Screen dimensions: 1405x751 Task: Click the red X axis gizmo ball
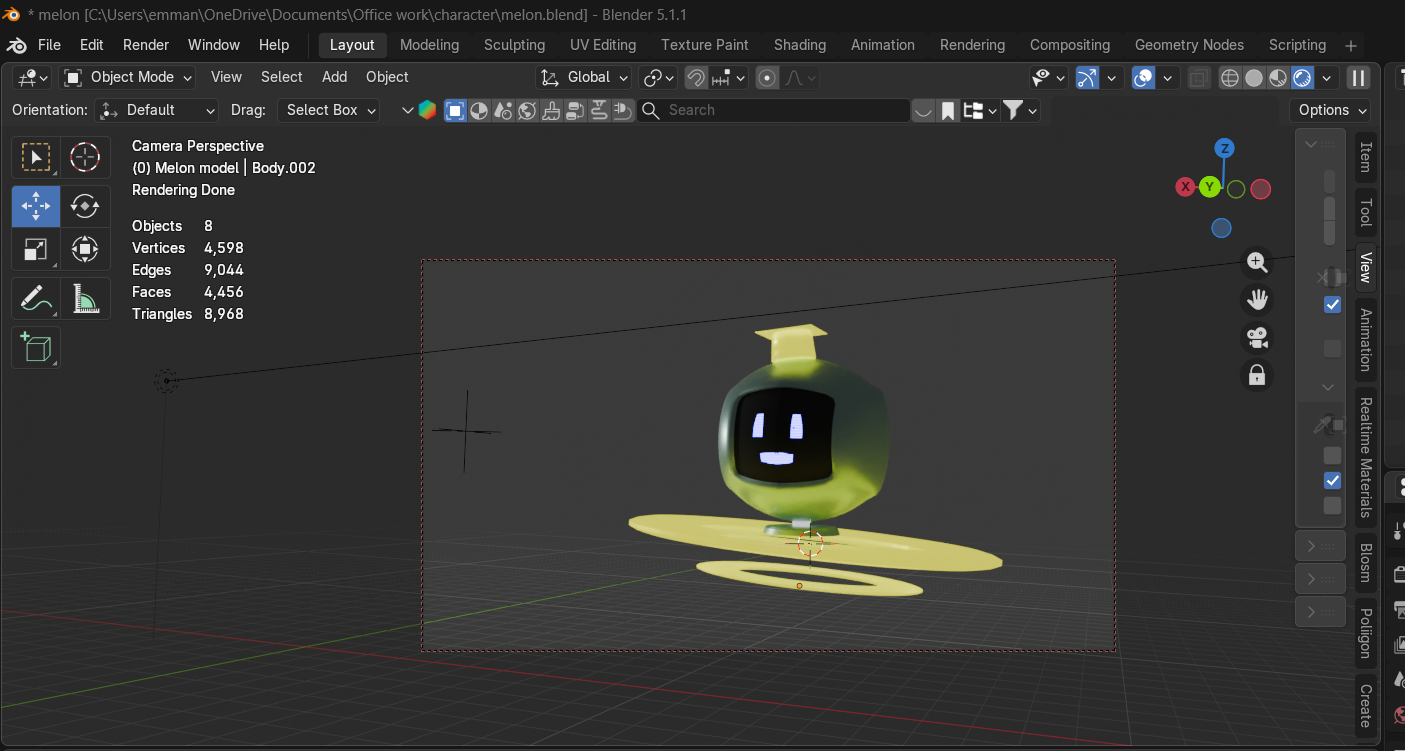point(1185,187)
